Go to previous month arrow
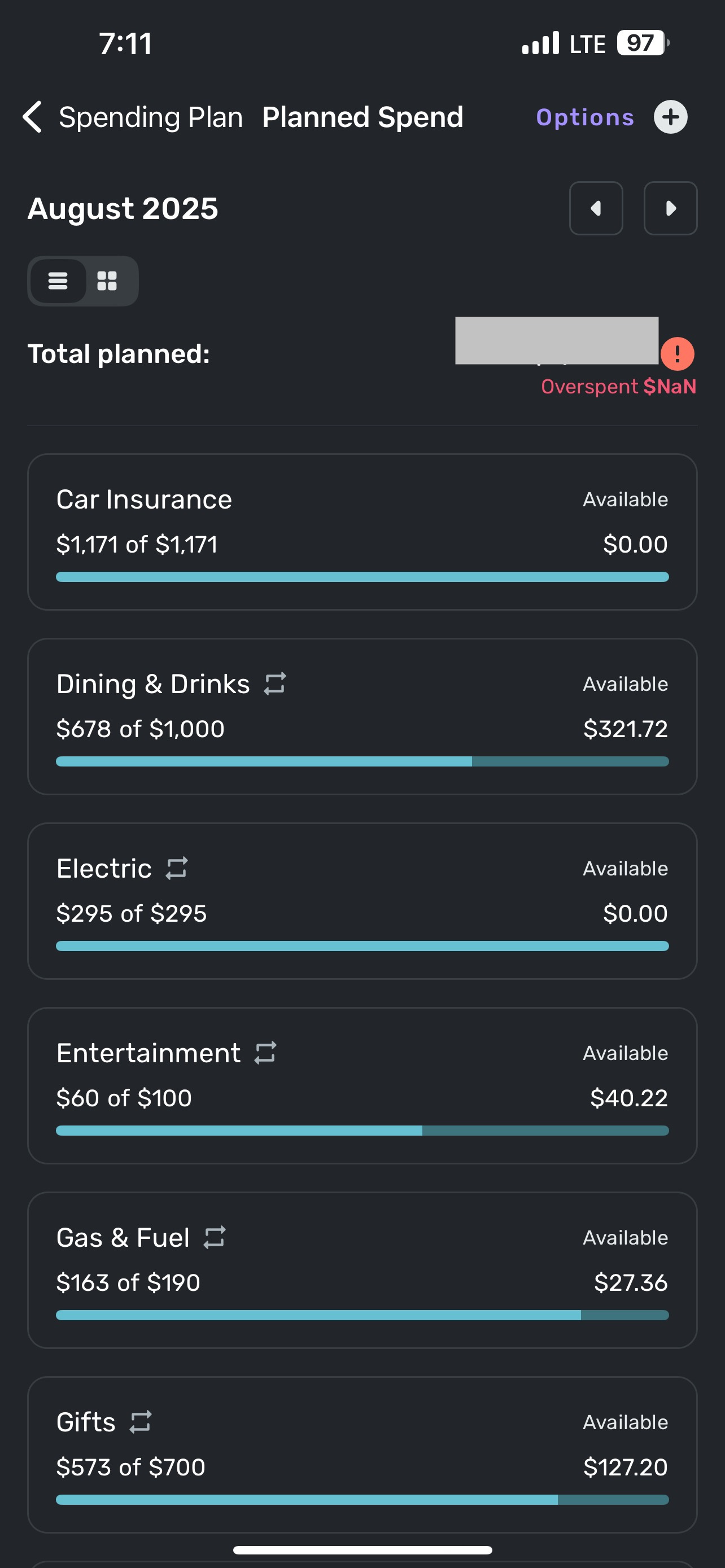Screen dimensions: 725x1568 point(595,208)
